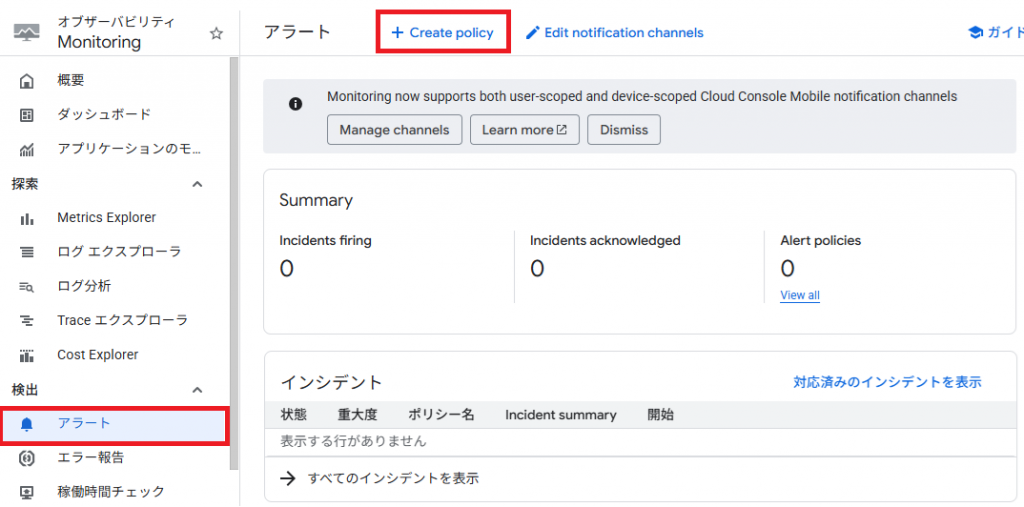Click the Cost Explorer icon
The image size is (1024, 507).
[27, 355]
